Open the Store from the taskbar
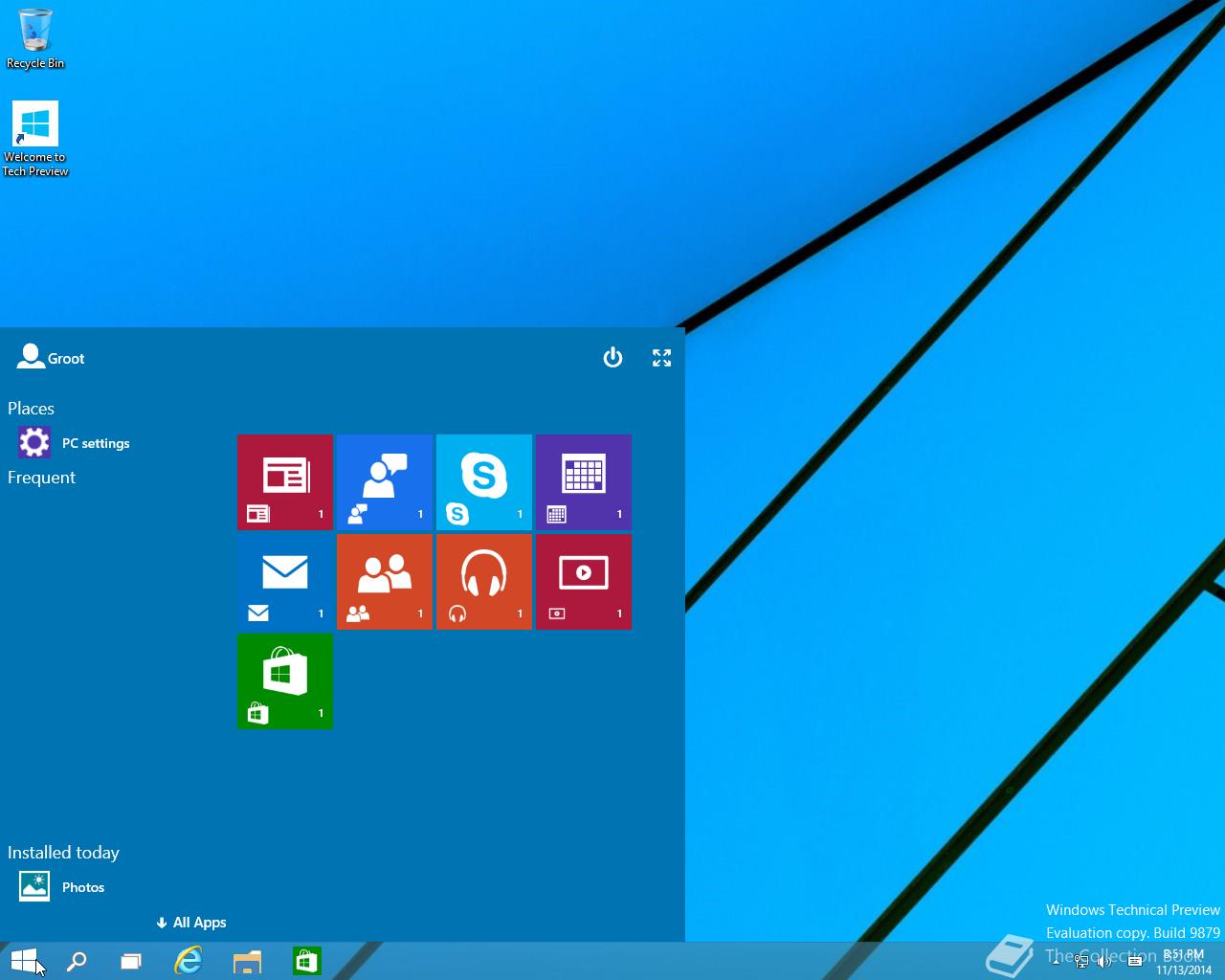This screenshot has width=1225, height=980. [x=306, y=961]
